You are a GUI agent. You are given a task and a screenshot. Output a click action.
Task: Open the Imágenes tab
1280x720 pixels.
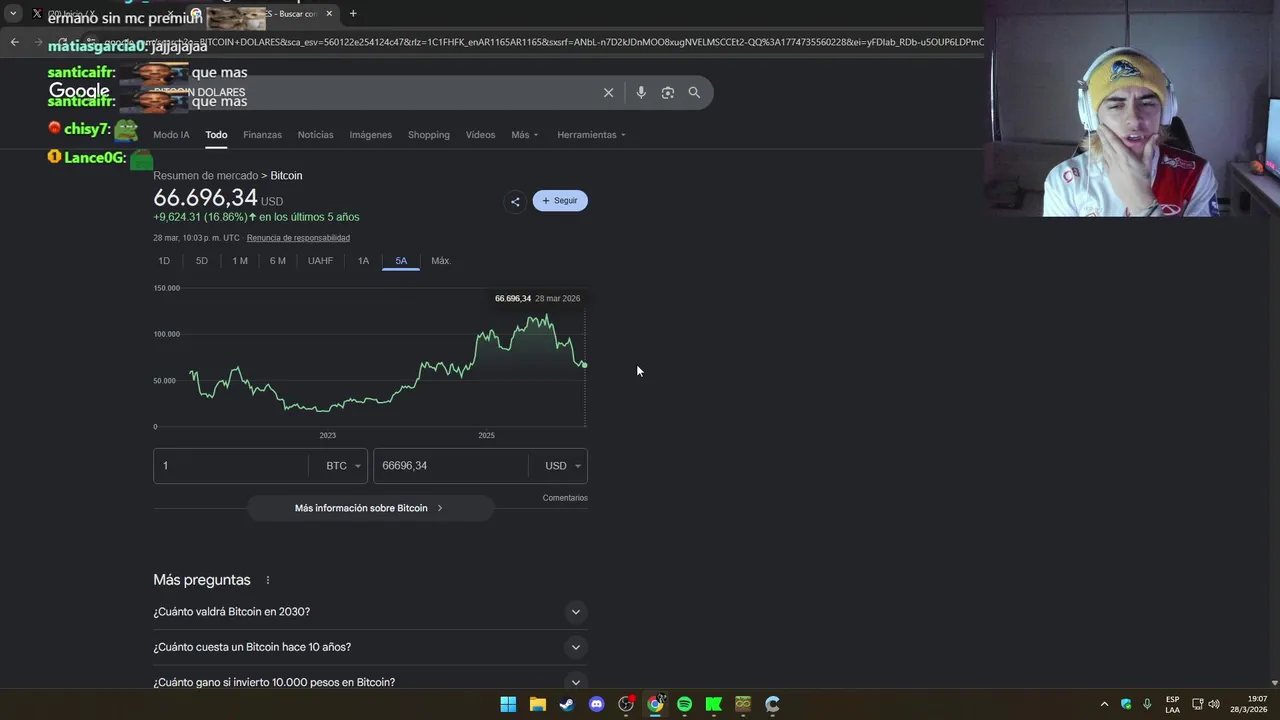pos(370,135)
